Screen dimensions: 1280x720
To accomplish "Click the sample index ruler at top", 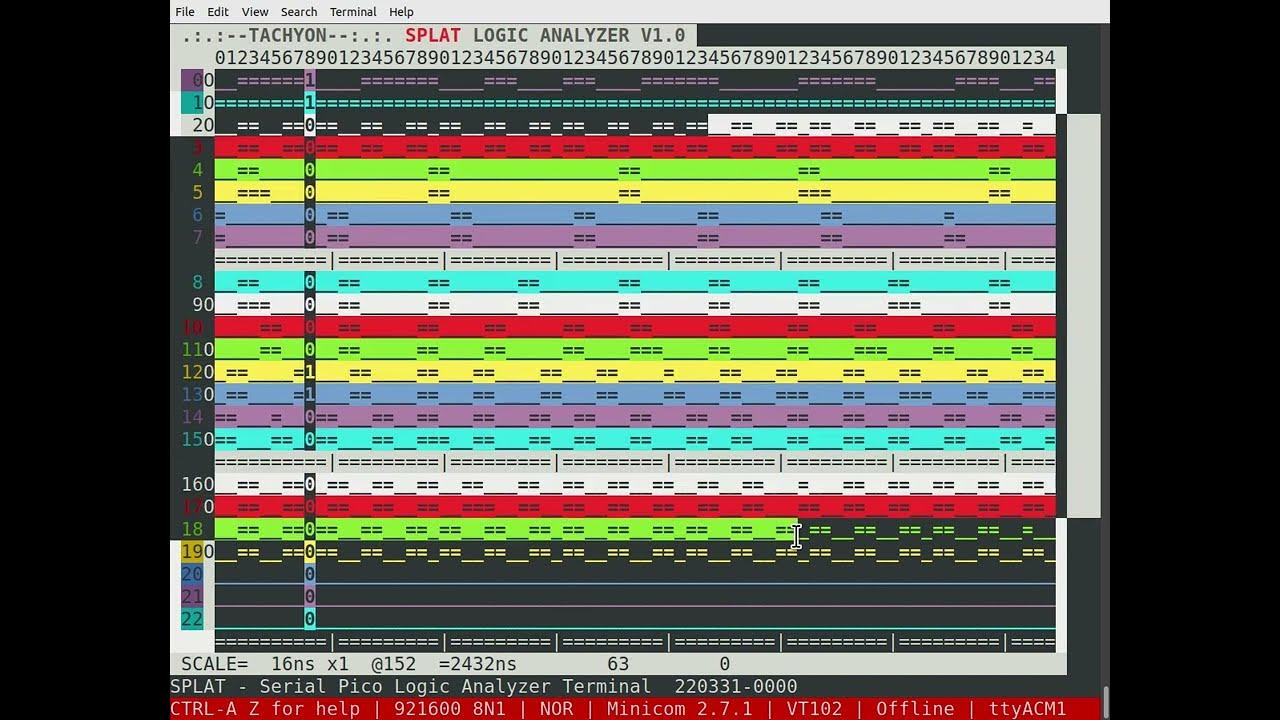I will (635, 57).
